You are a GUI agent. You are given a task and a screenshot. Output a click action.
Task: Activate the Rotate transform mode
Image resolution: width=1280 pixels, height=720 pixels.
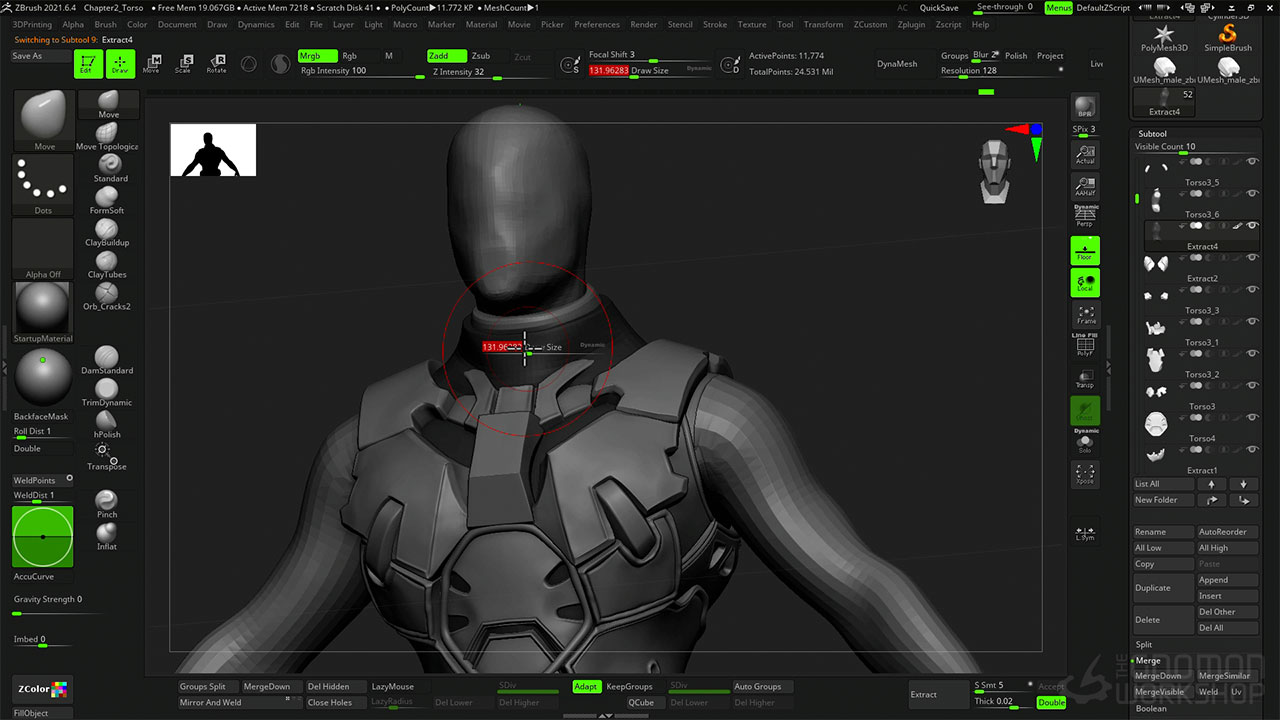(216, 64)
